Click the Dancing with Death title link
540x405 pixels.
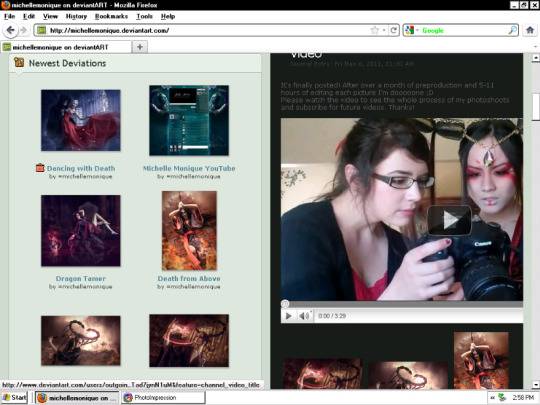tap(81, 168)
